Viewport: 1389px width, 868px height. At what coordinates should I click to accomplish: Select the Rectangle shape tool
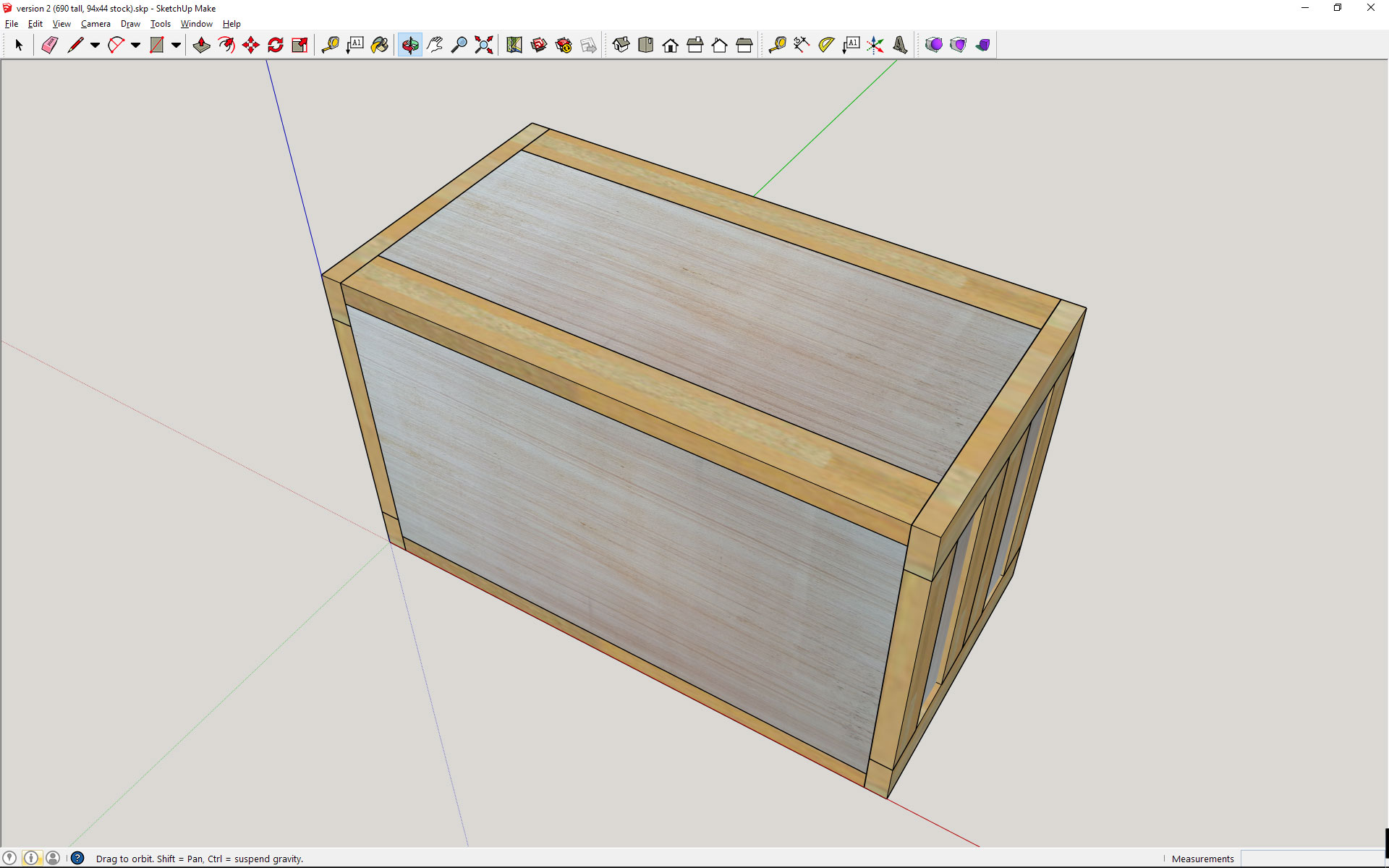tap(156, 45)
